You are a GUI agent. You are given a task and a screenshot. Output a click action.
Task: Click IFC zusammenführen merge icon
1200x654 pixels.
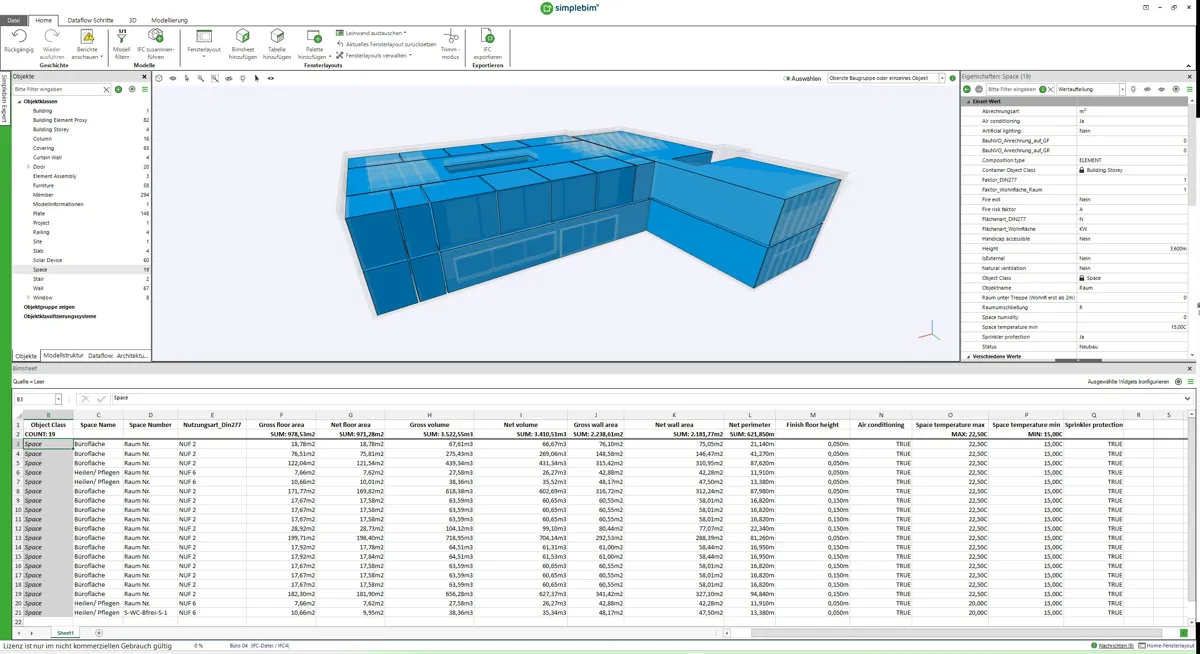click(x=155, y=37)
